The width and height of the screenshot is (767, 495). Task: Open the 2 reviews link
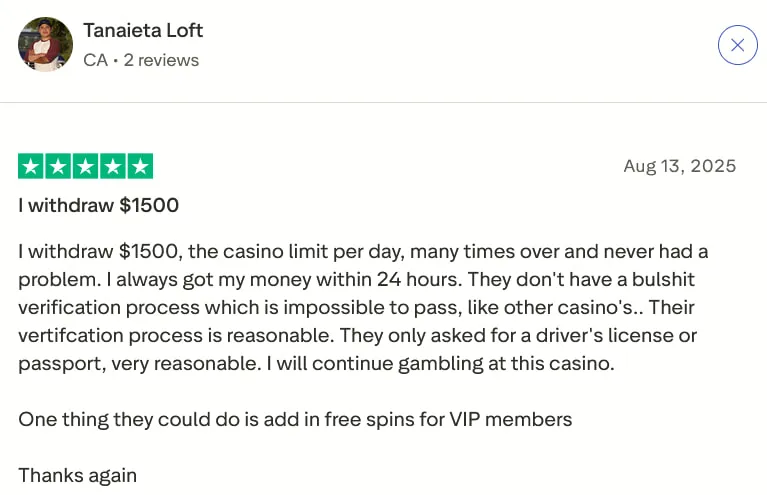click(161, 60)
